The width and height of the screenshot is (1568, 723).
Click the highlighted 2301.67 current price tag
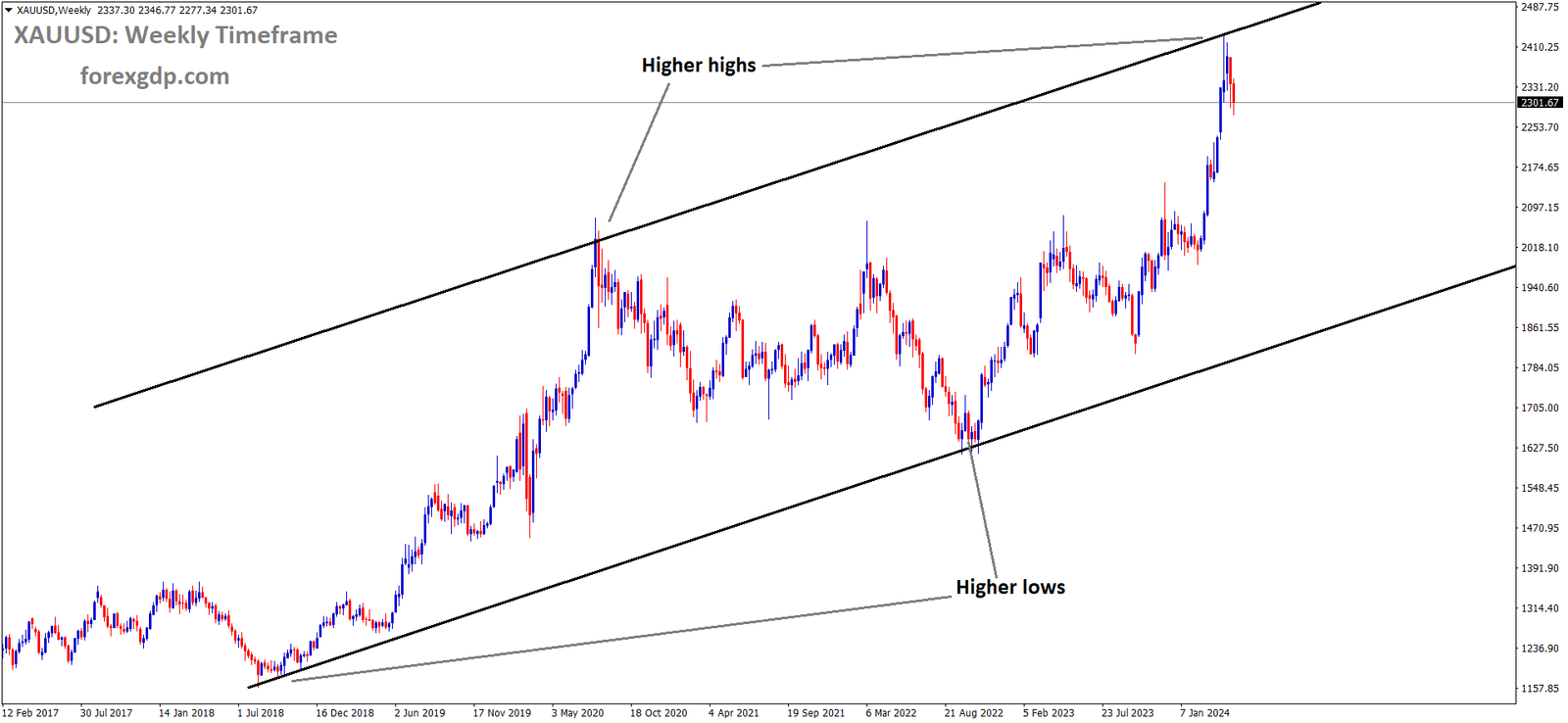click(1540, 102)
